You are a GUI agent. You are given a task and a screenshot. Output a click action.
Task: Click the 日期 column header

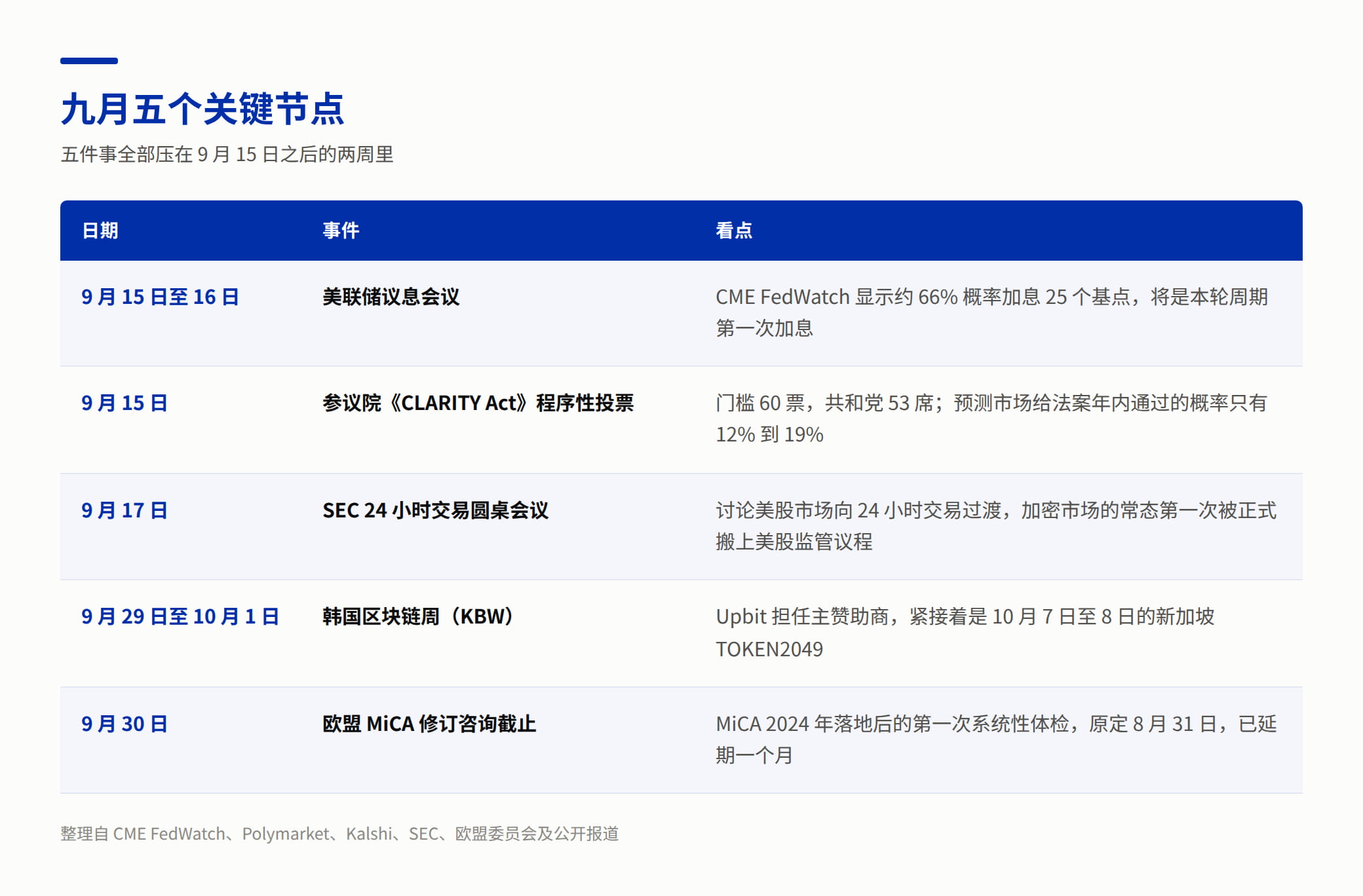point(100,231)
